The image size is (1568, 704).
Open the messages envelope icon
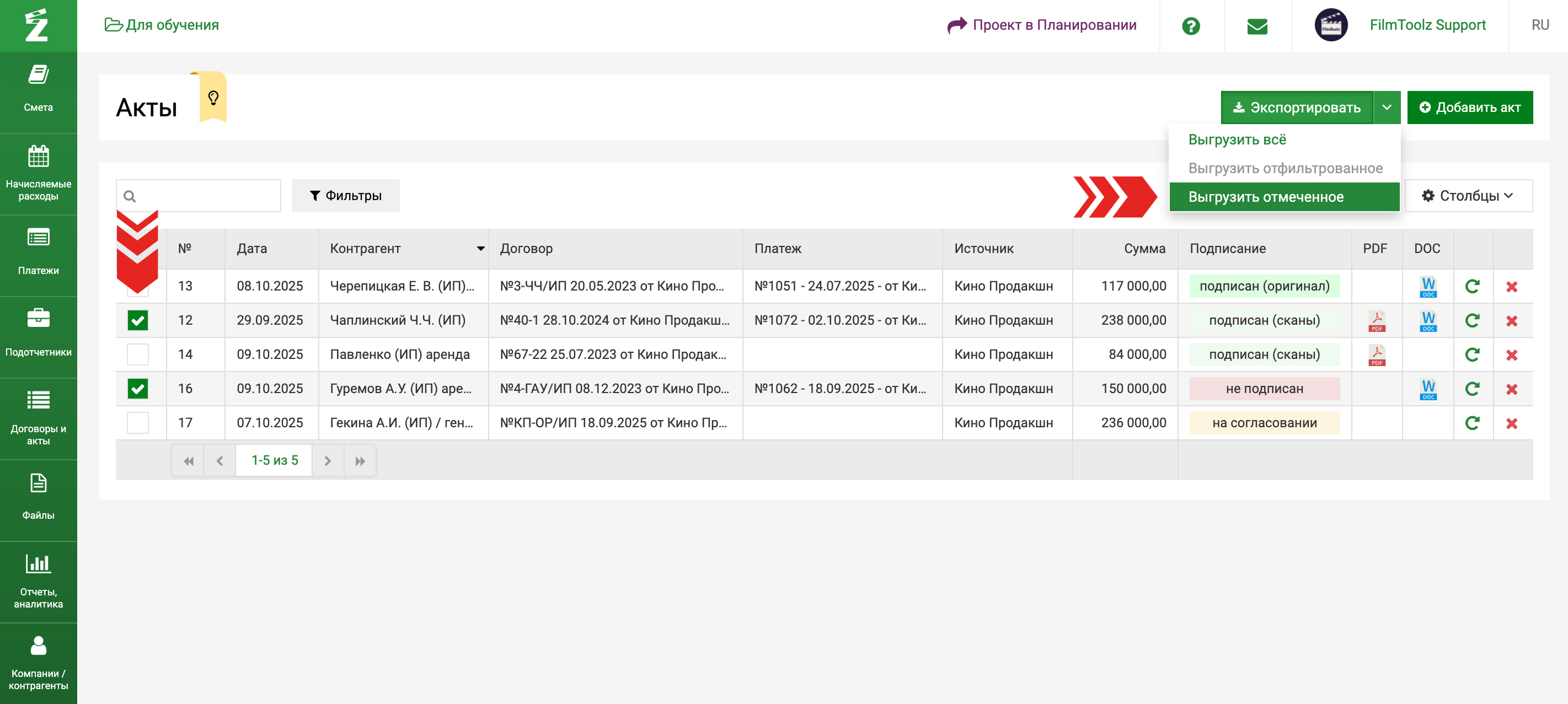1257,26
